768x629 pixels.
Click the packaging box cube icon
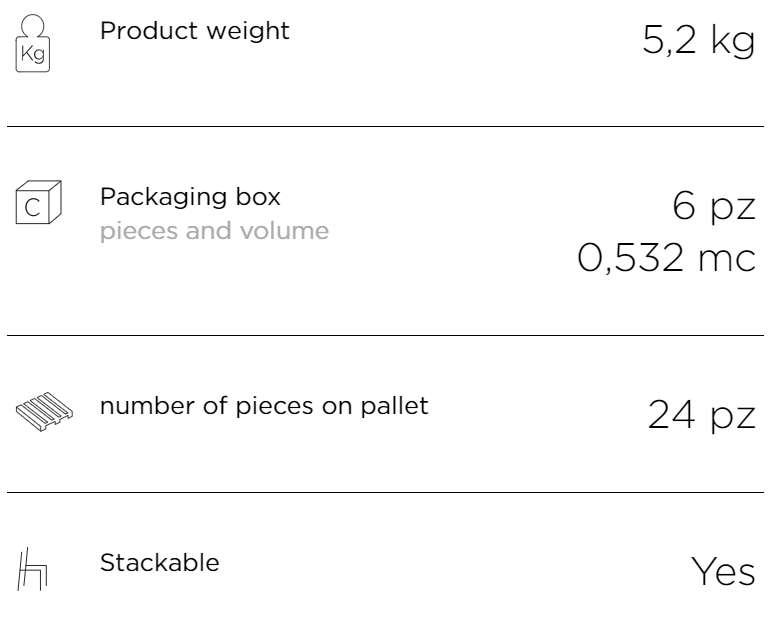point(39,202)
